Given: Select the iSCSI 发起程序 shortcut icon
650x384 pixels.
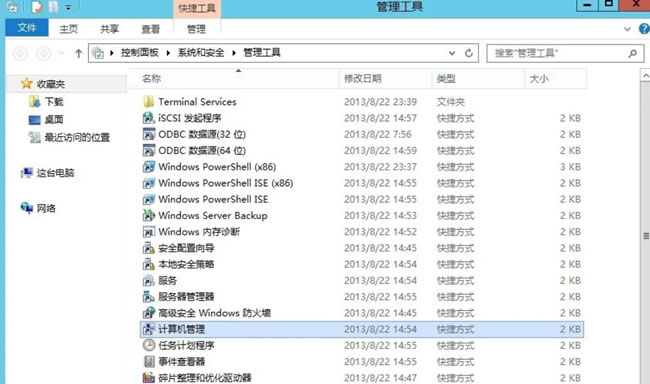Looking at the screenshot, I should (148, 118).
